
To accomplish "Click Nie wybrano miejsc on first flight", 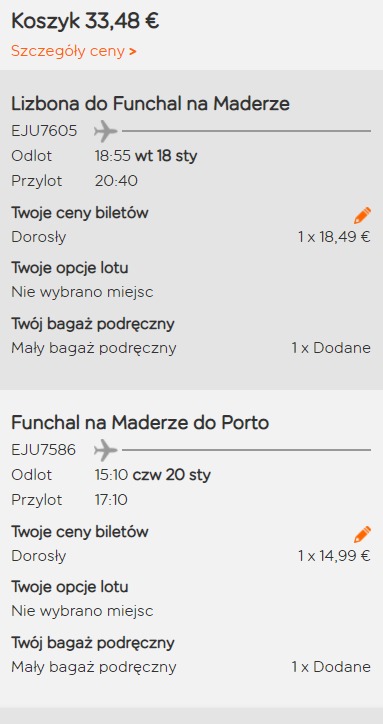I will tap(82, 292).
